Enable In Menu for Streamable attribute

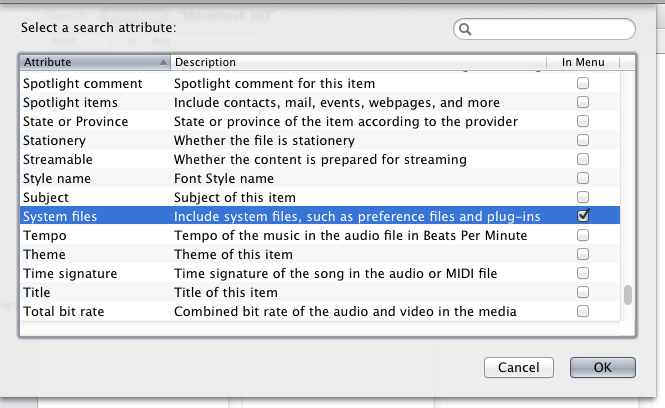coord(583,159)
